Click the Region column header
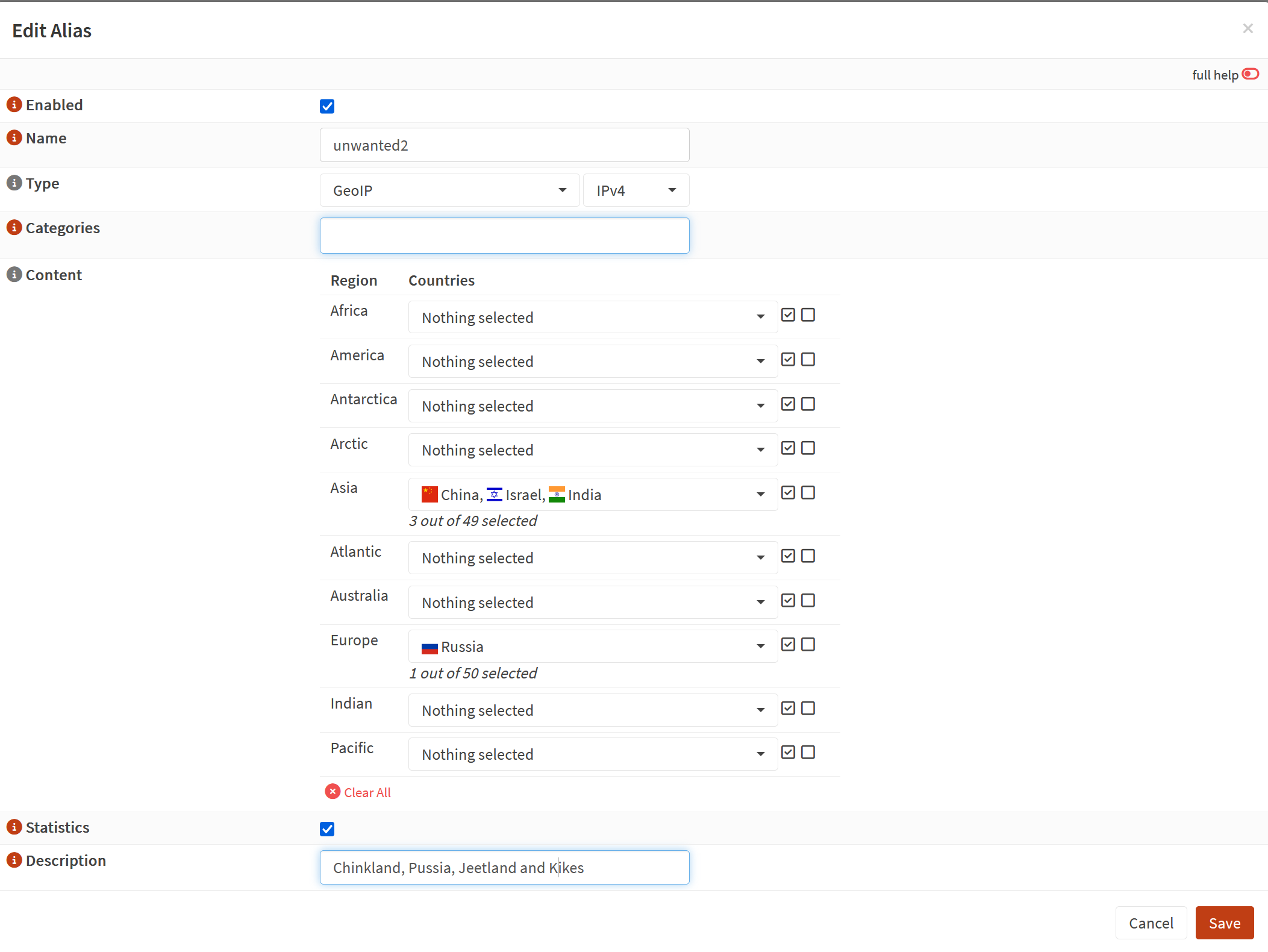The width and height of the screenshot is (1268, 952). (x=354, y=280)
